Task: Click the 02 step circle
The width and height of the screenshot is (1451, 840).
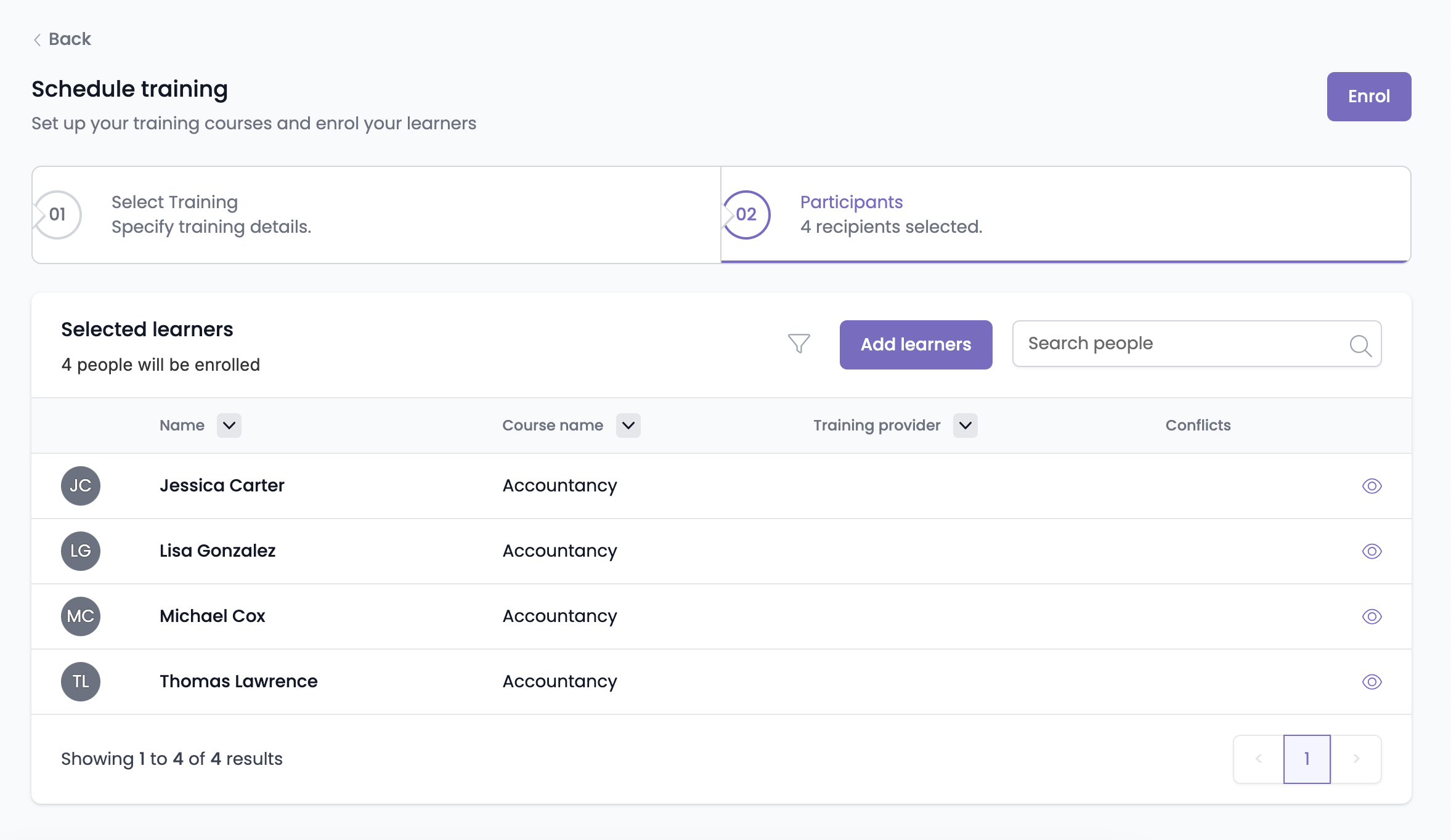Action: point(746,214)
